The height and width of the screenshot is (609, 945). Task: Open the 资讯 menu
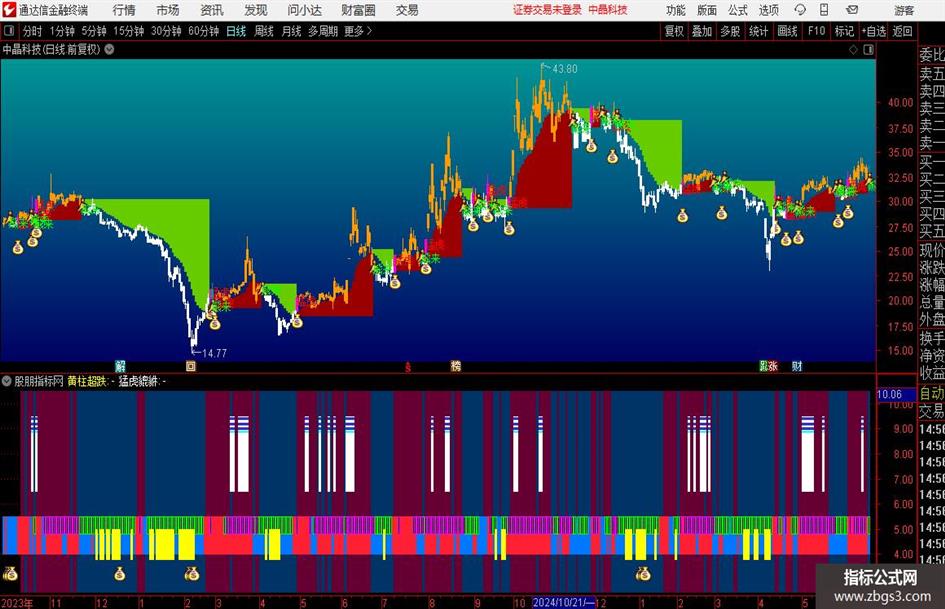[212, 10]
